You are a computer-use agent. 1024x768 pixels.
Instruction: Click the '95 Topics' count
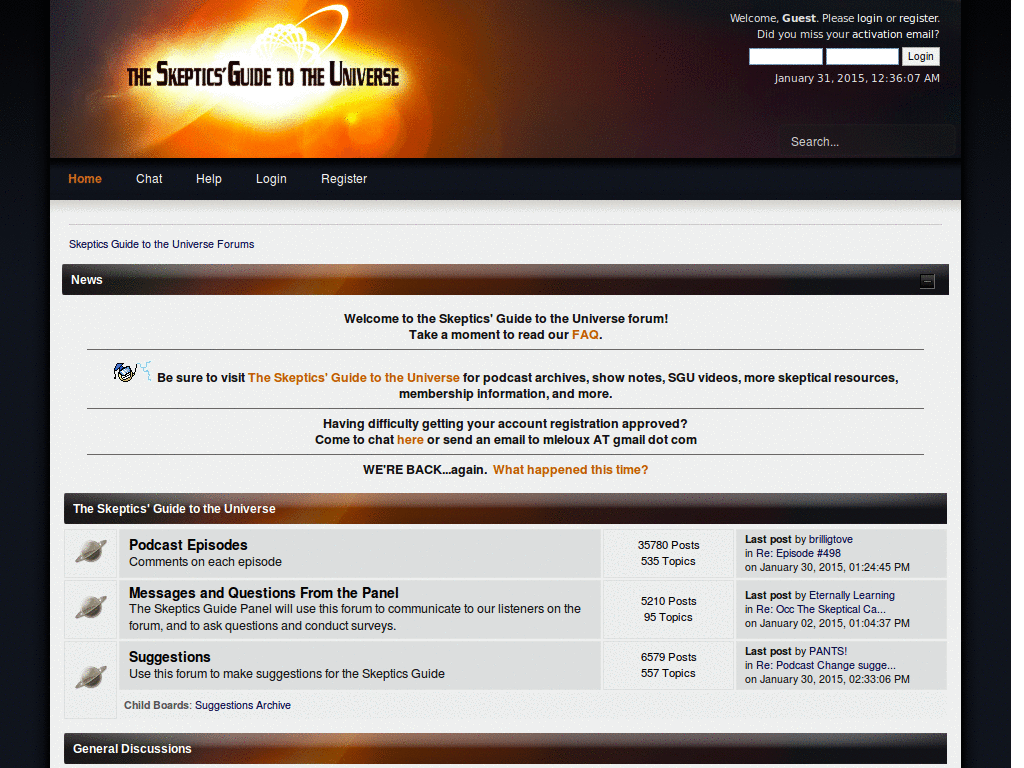[668, 617]
